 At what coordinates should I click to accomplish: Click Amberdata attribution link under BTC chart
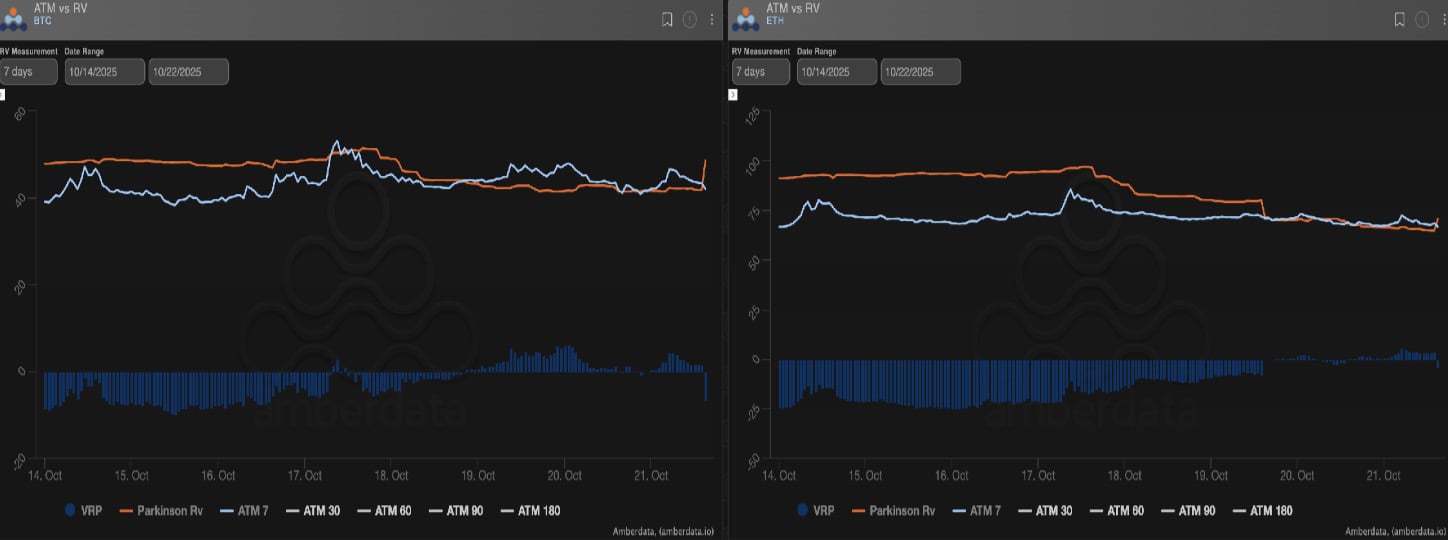coord(661,531)
